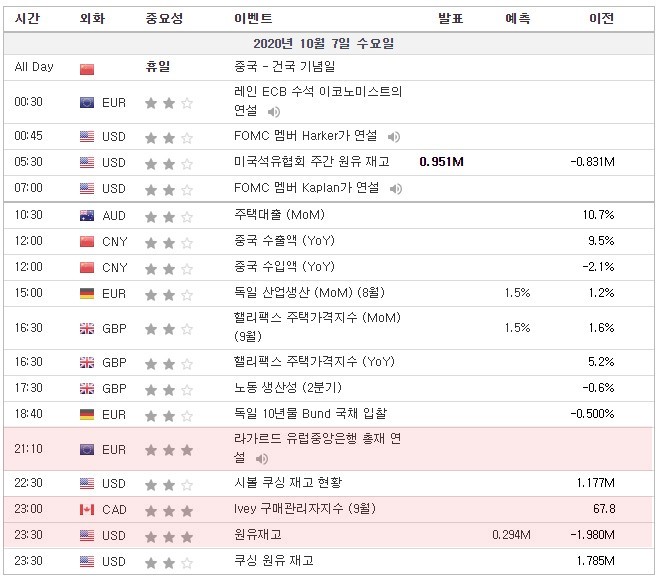Open event 노동 생산성 (2분기)
The image size is (657, 577).
pos(288,388)
